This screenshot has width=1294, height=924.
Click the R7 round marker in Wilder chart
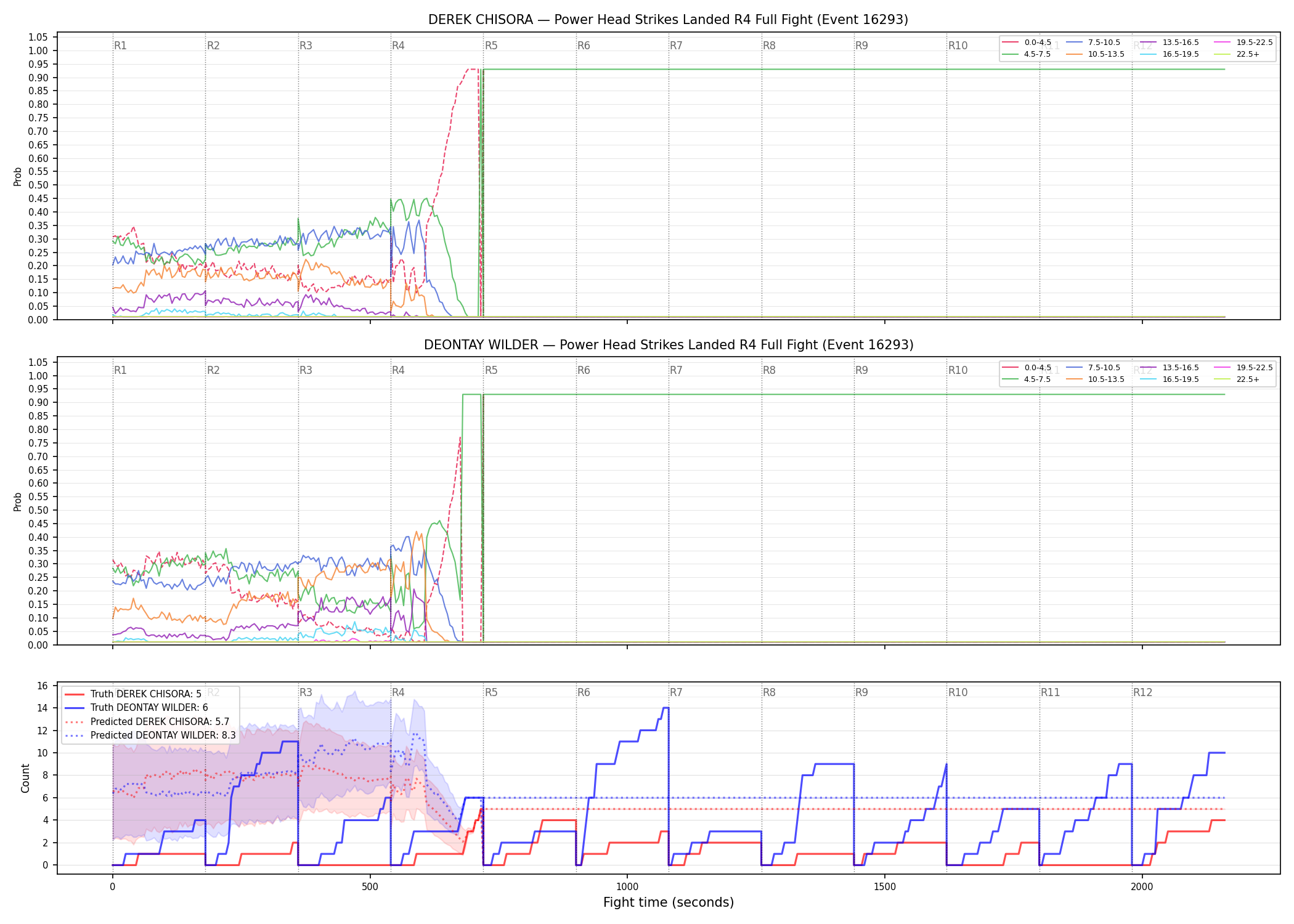point(676,370)
